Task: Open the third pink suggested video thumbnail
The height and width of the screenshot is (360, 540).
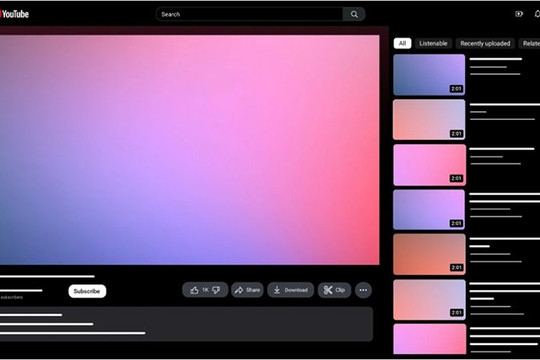Action: [429, 165]
